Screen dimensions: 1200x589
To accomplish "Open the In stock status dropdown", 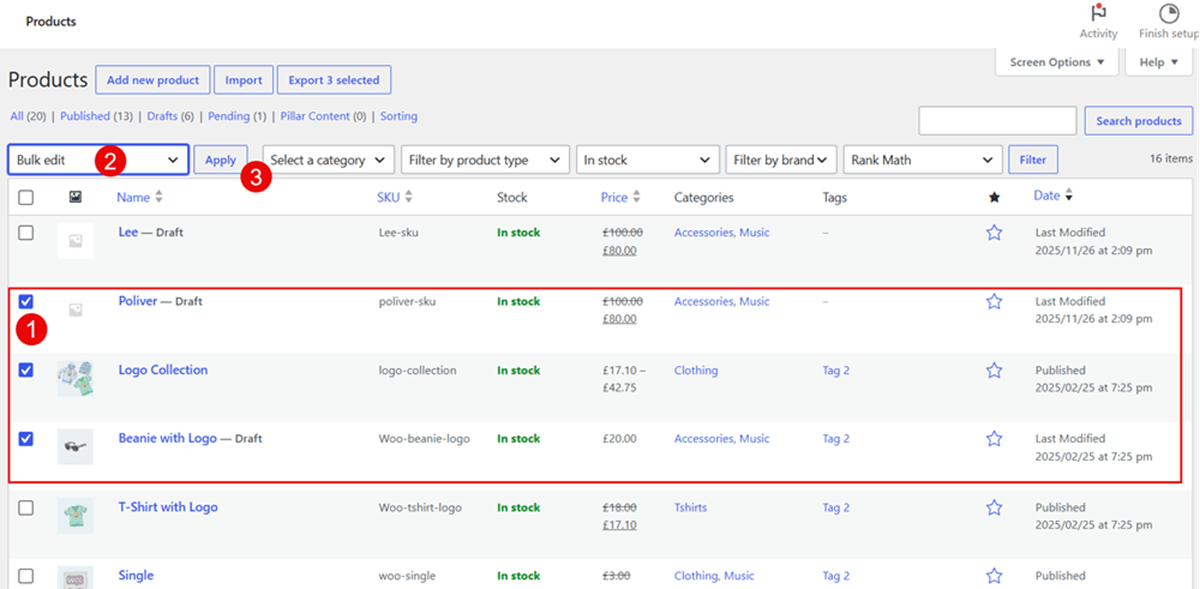I will coord(648,160).
